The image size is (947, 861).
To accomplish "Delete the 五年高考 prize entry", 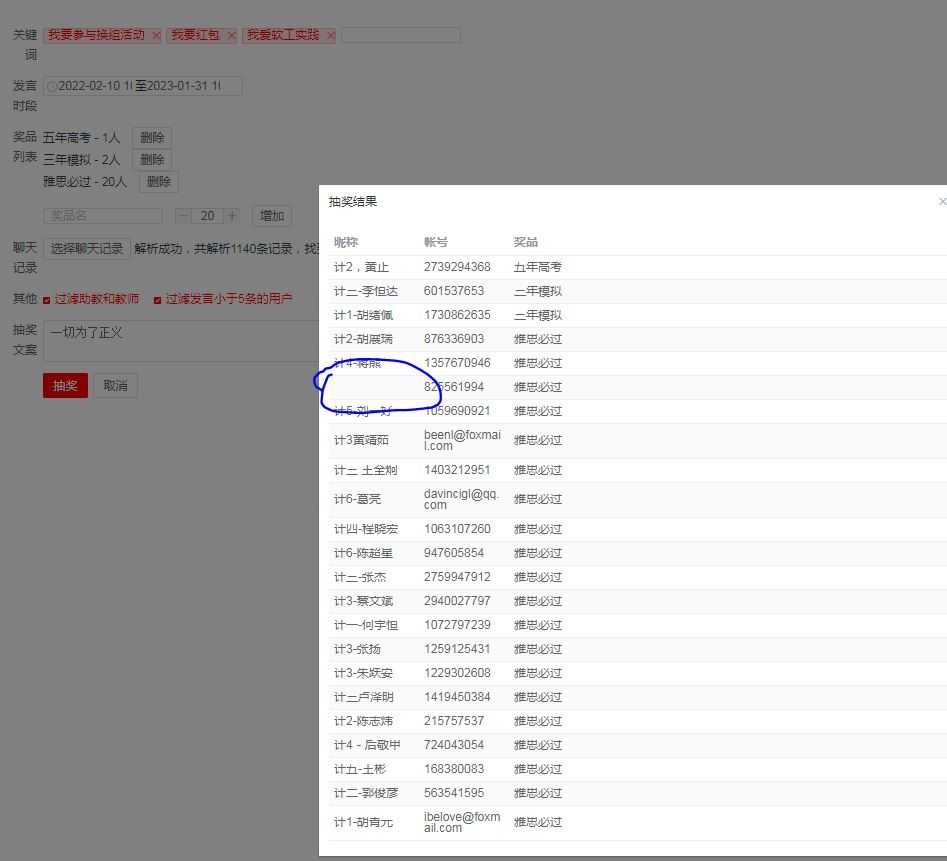I will pos(152,138).
